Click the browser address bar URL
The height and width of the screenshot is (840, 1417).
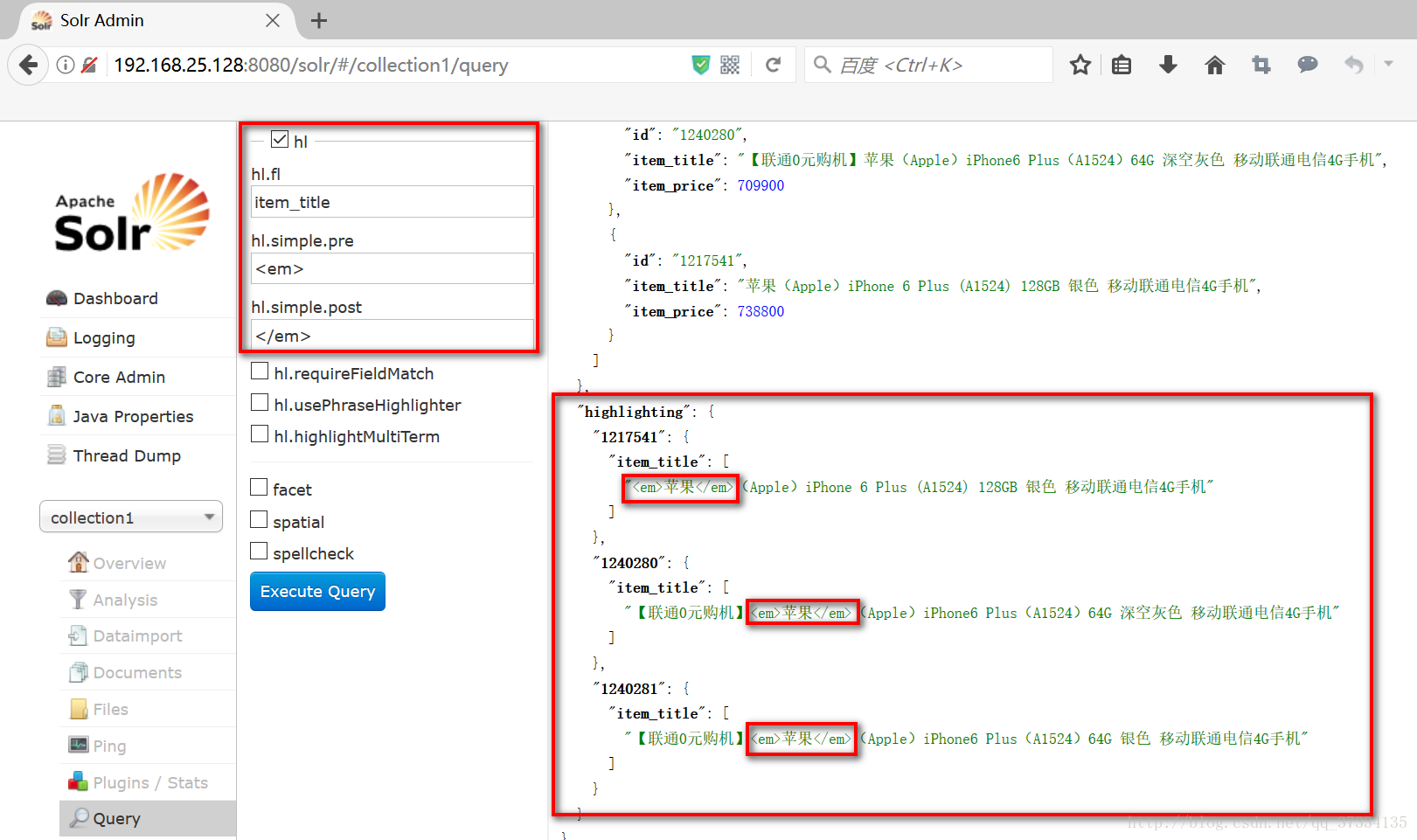[310, 65]
